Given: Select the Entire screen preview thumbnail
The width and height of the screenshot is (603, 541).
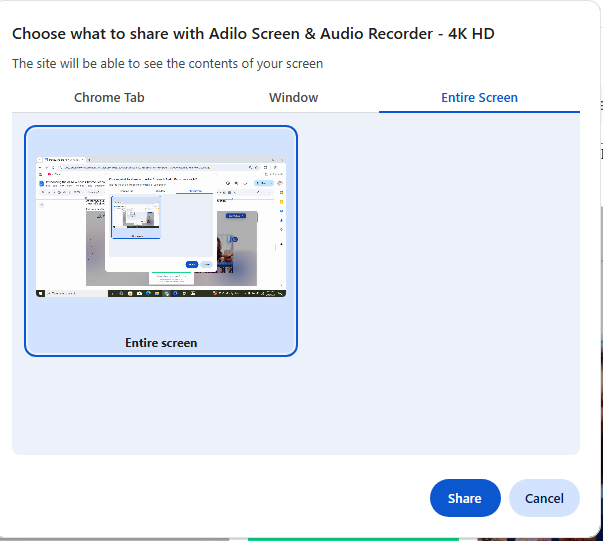Looking at the screenshot, I should pos(161,241).
